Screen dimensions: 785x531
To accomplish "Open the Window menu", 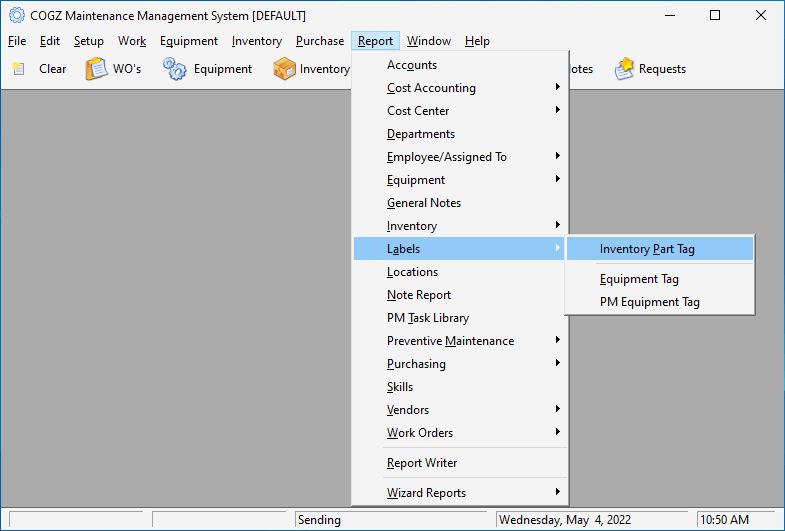I will click(429, 41).
